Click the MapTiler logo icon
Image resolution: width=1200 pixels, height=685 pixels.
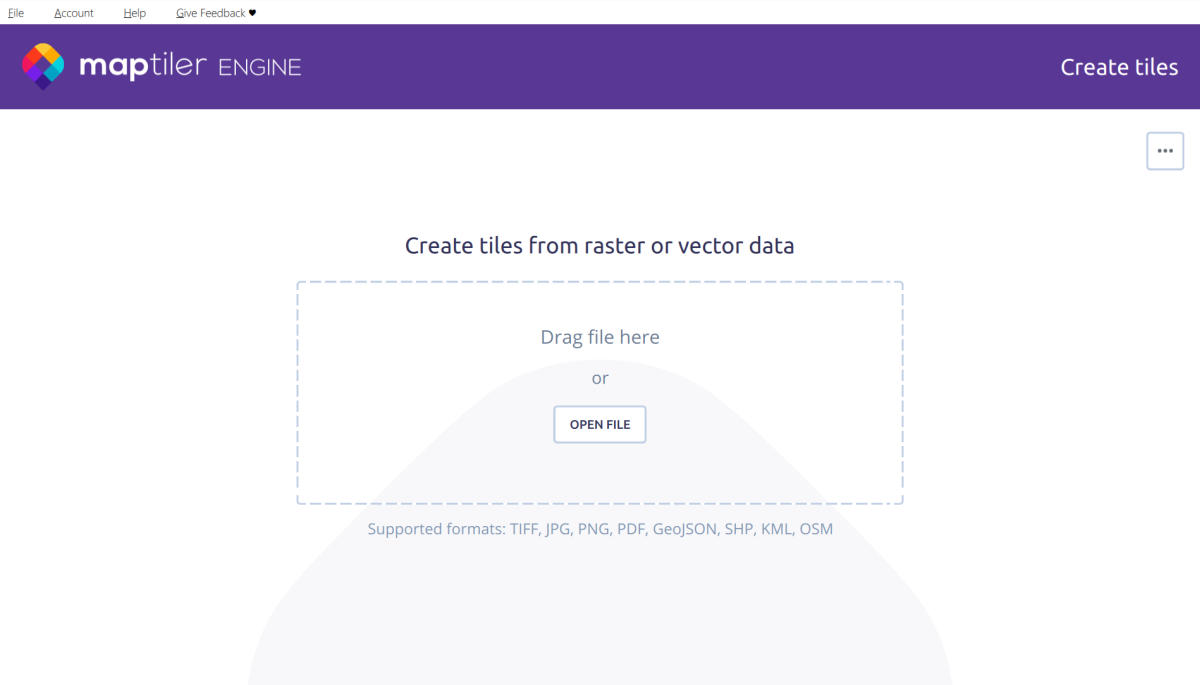click(42, 66)
